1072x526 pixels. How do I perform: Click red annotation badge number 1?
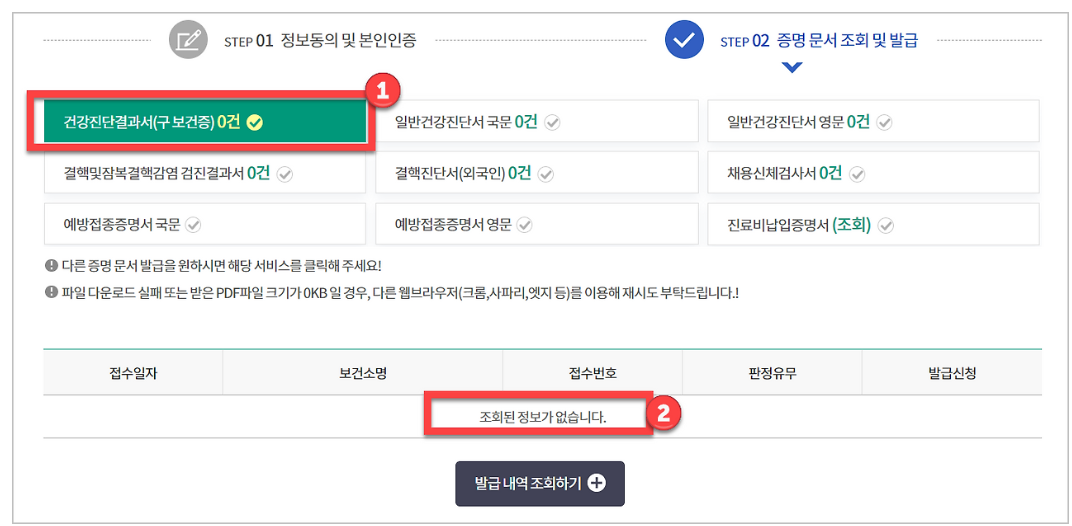point(381,92)
